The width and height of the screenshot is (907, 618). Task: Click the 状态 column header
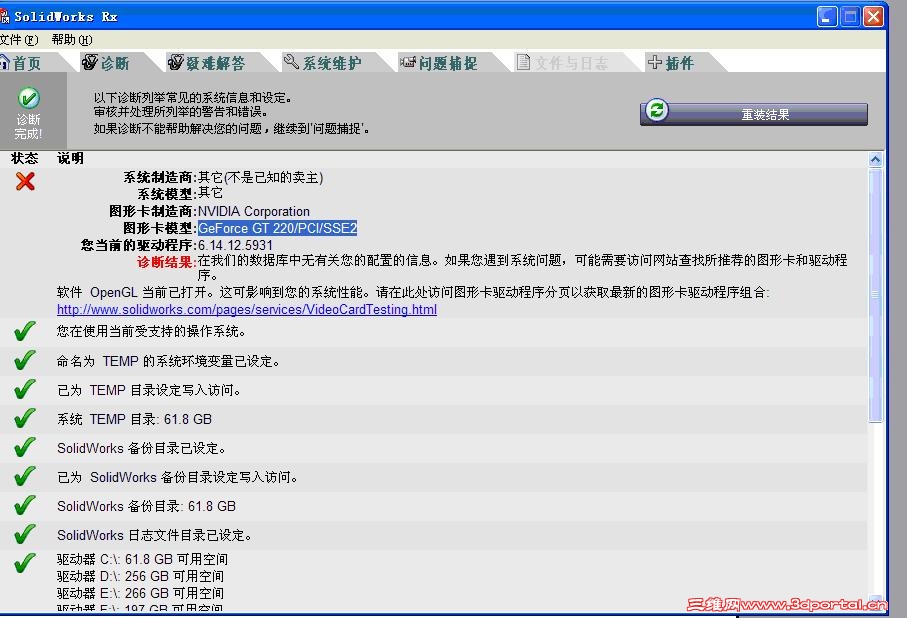point(24,159)
